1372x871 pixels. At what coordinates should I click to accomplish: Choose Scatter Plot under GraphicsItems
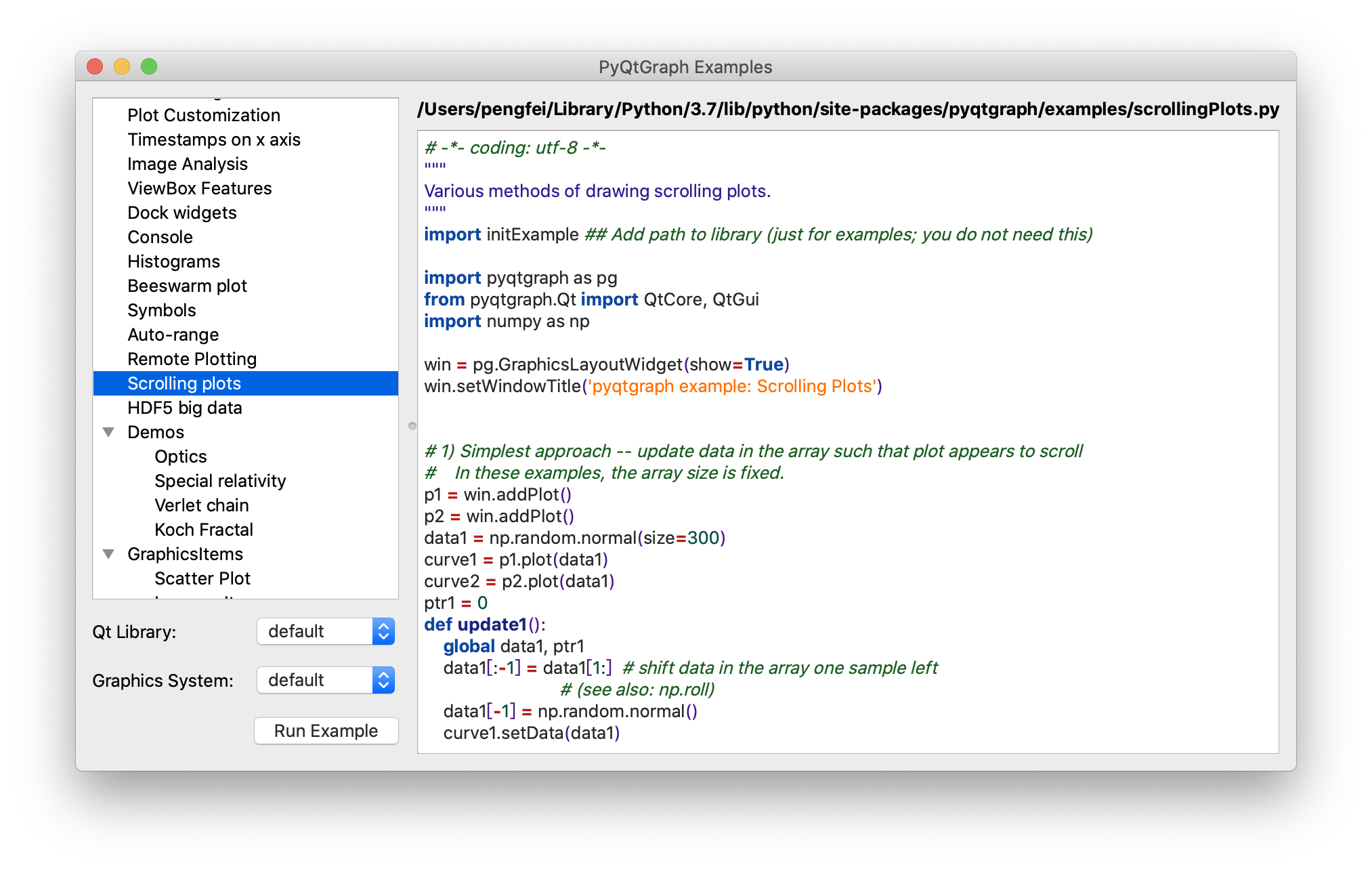(202, 578)
